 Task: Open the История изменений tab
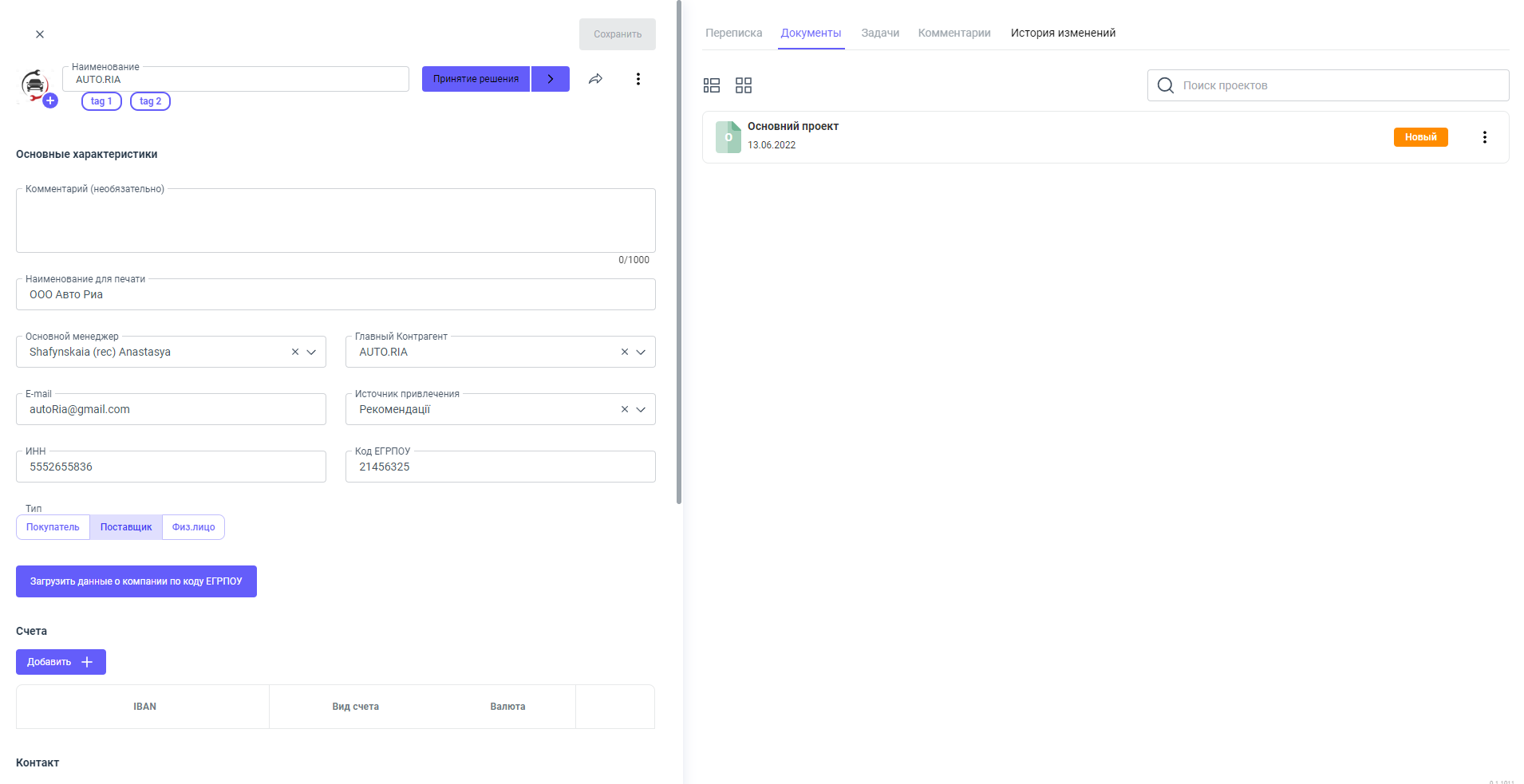[x=1063, y=33]
